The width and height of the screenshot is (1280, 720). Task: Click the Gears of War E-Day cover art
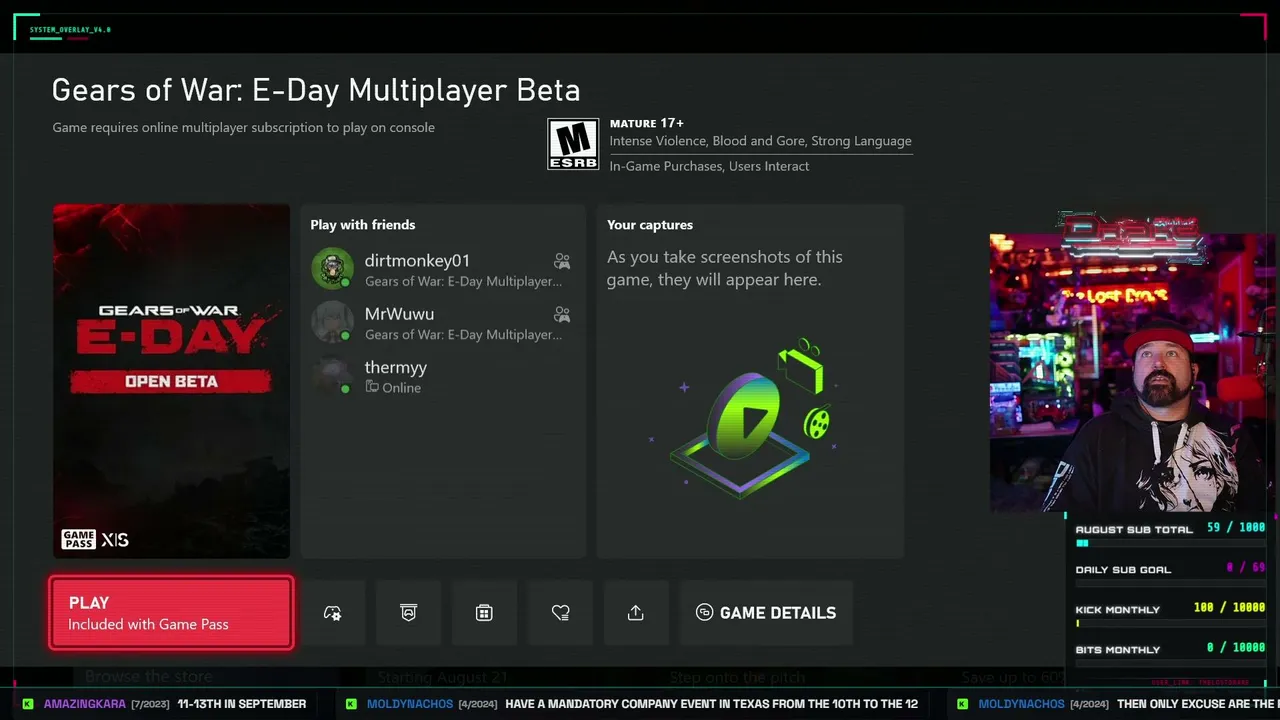171,381
